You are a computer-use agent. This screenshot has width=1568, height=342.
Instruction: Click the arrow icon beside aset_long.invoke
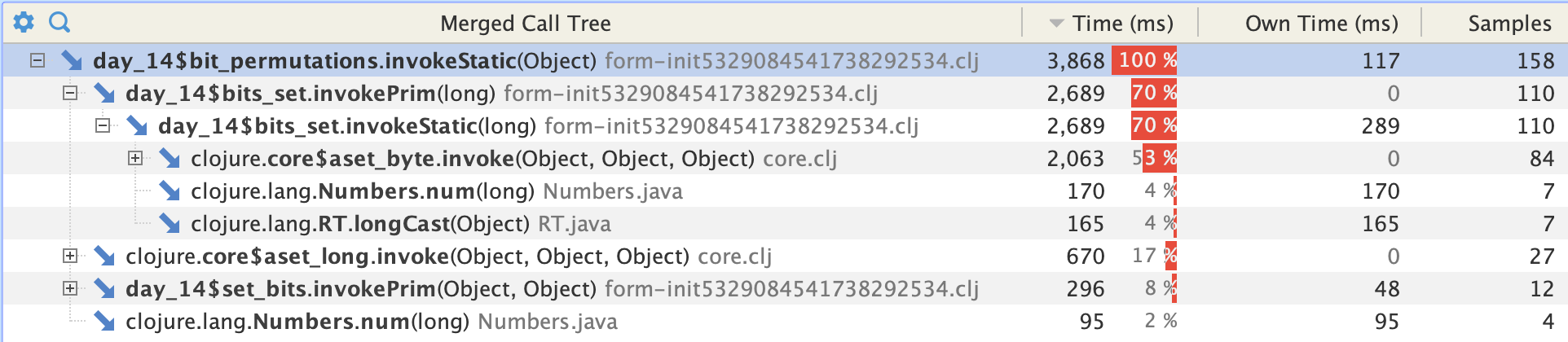point(104,256)
